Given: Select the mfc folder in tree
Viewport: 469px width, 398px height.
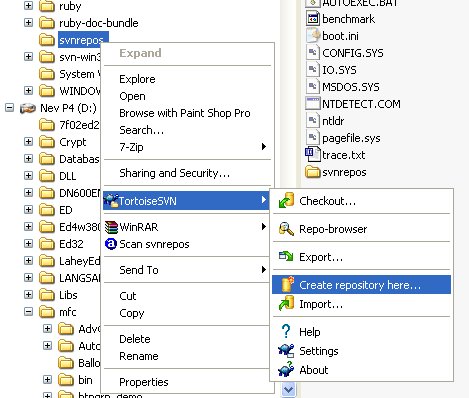Looking at the screenshot, I should (68, 312).
